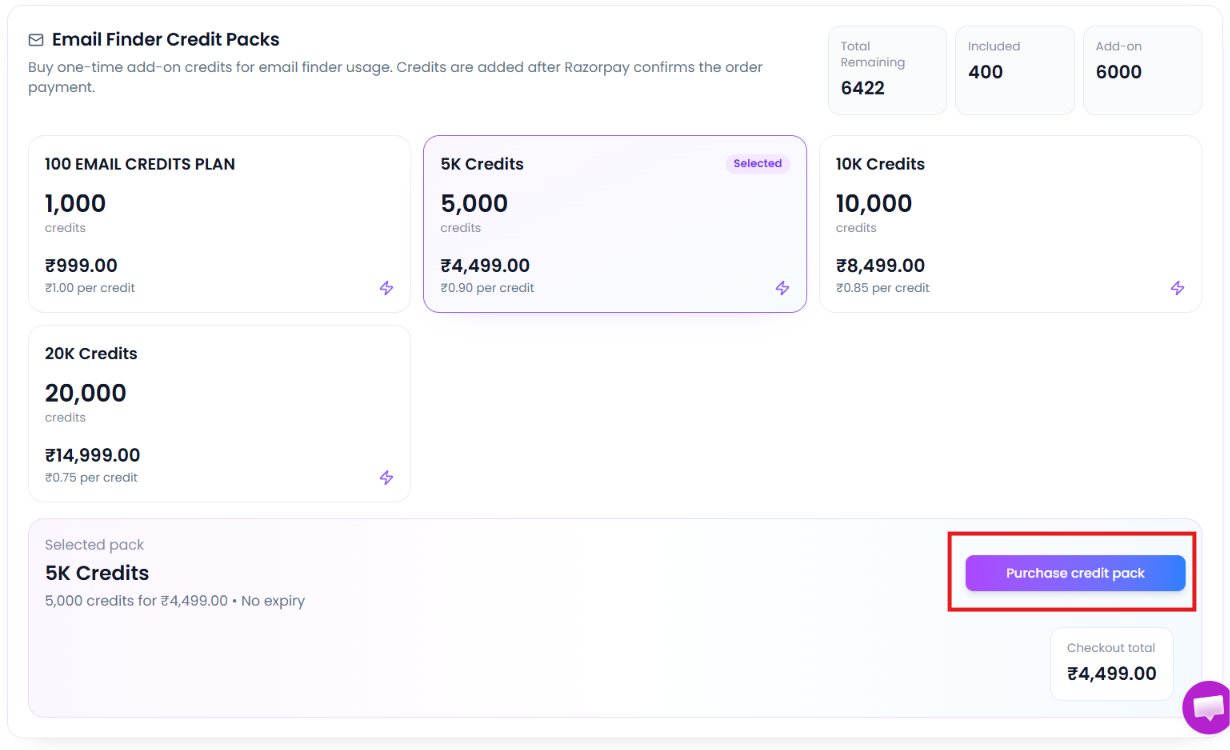Click the Checkout total ₹4,499.00 box
The image size is (1230, 750).
1111,664
